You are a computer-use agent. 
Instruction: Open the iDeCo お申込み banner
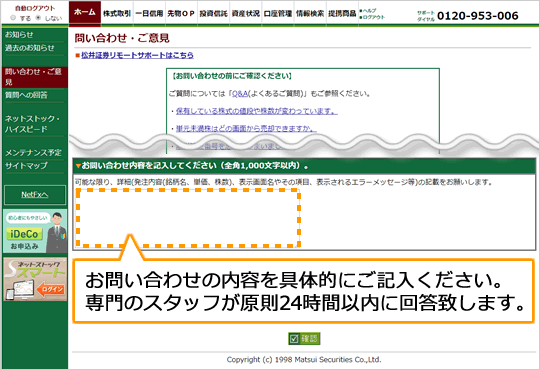tap(35, 231)
